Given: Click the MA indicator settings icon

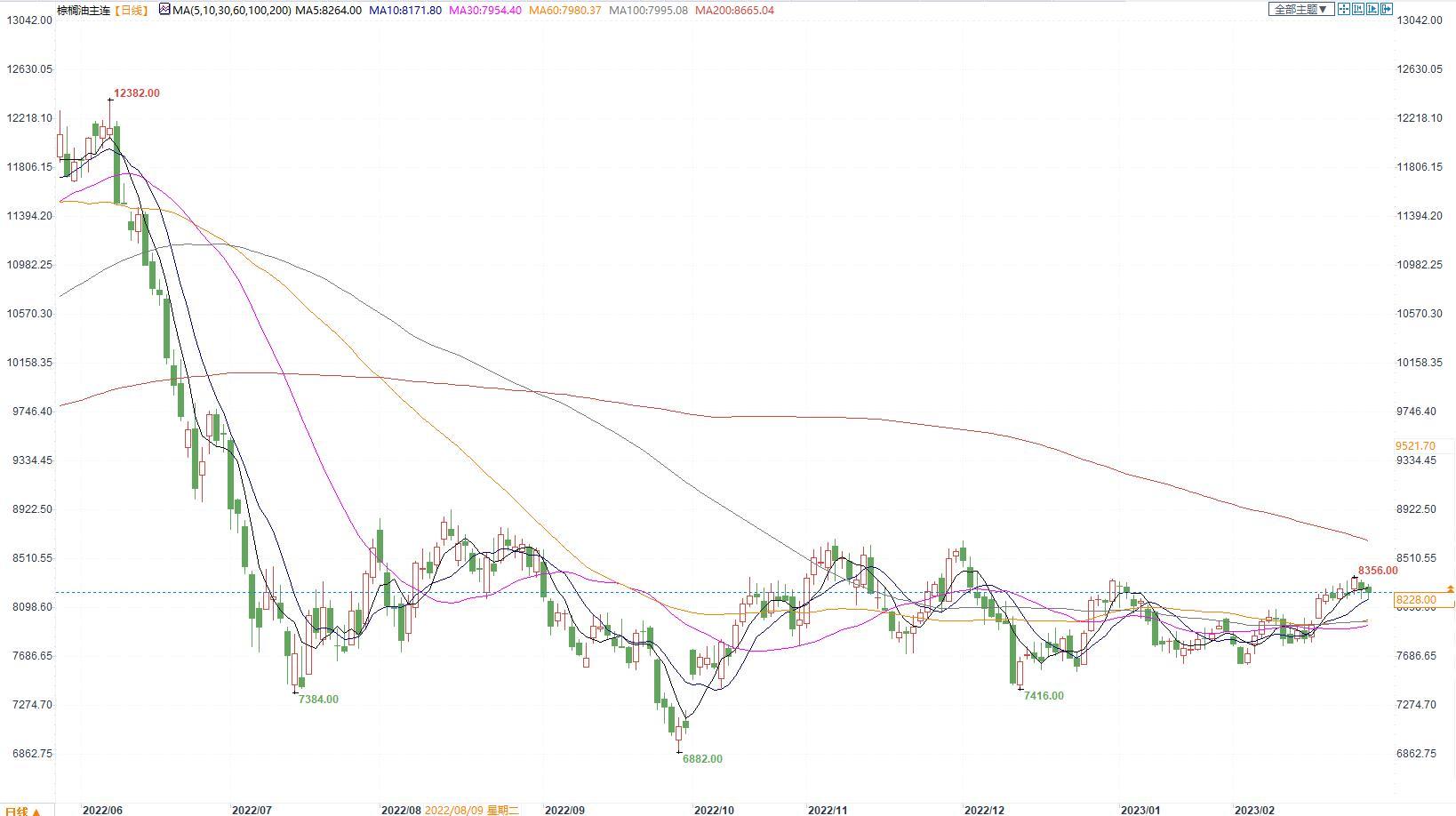Looking at the screenshot, I should [164, 10].
